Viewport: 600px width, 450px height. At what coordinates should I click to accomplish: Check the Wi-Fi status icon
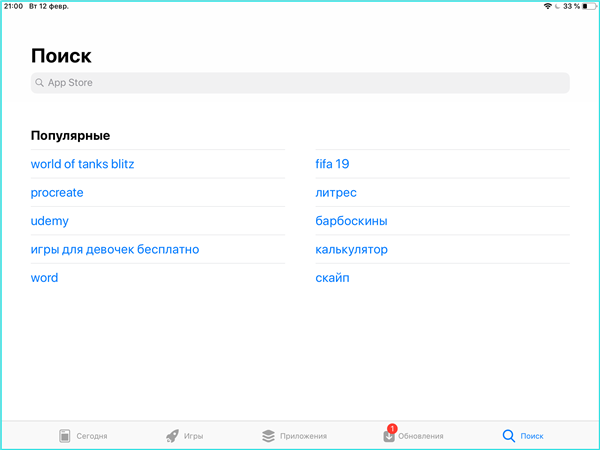tap(548, 6)
